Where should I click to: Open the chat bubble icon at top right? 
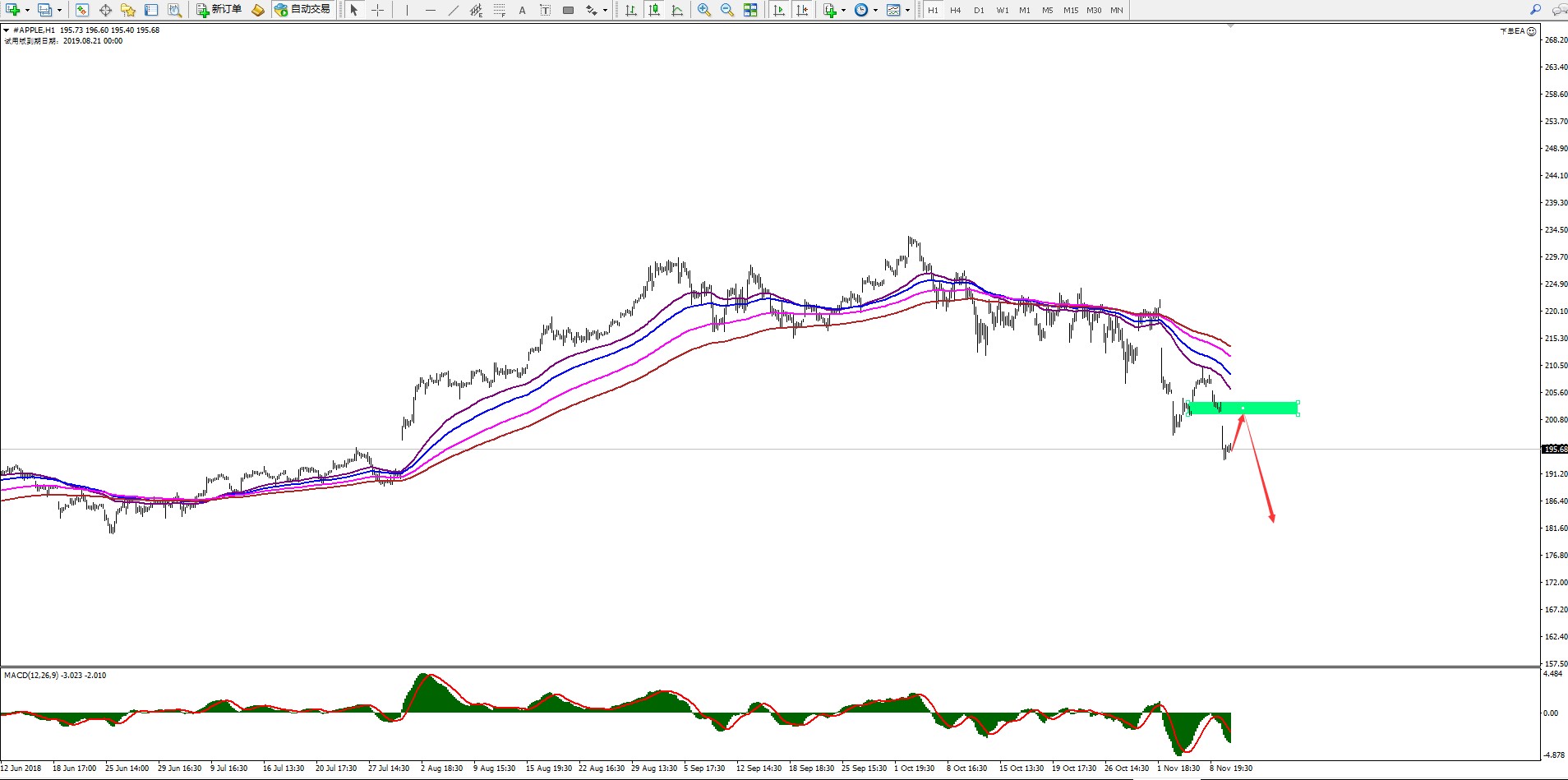[x=1558, y=10]
